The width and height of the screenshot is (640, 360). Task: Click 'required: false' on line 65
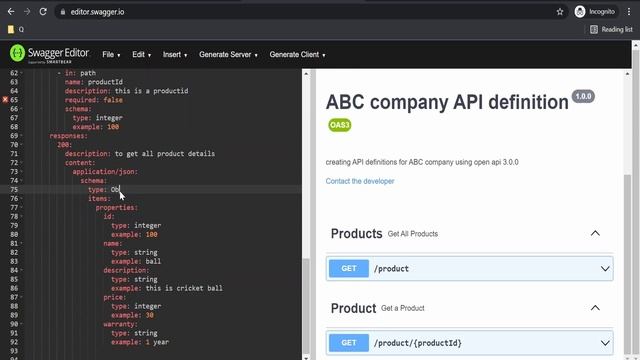point(94,100)
